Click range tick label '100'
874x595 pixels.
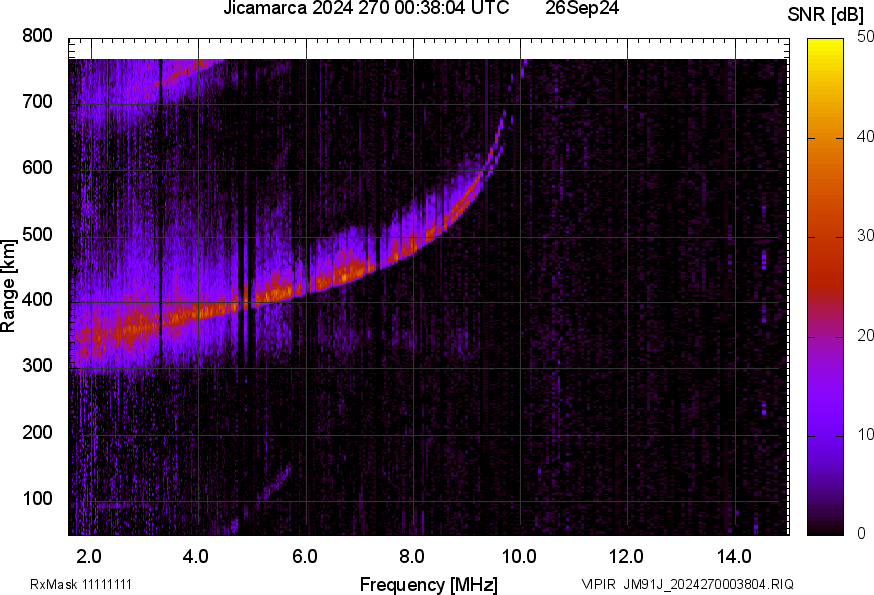click(37, 499)
